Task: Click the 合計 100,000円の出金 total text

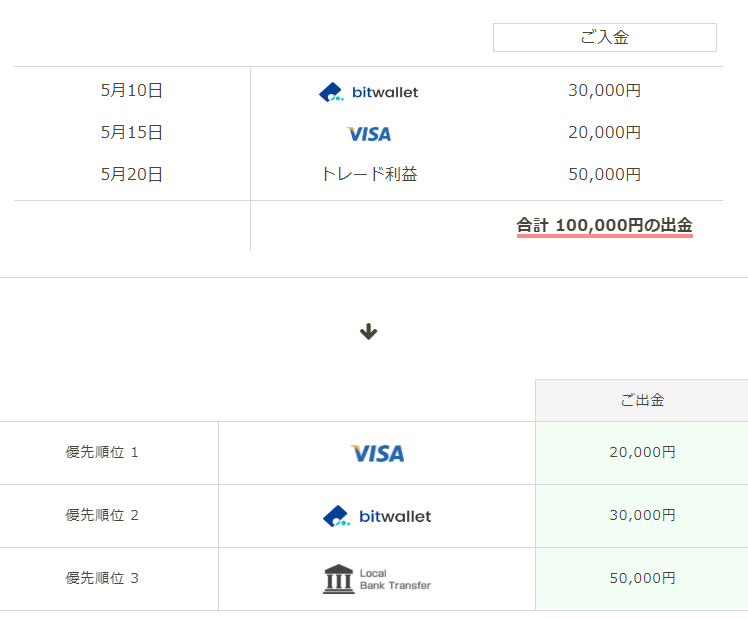Action: pos(604,226)
